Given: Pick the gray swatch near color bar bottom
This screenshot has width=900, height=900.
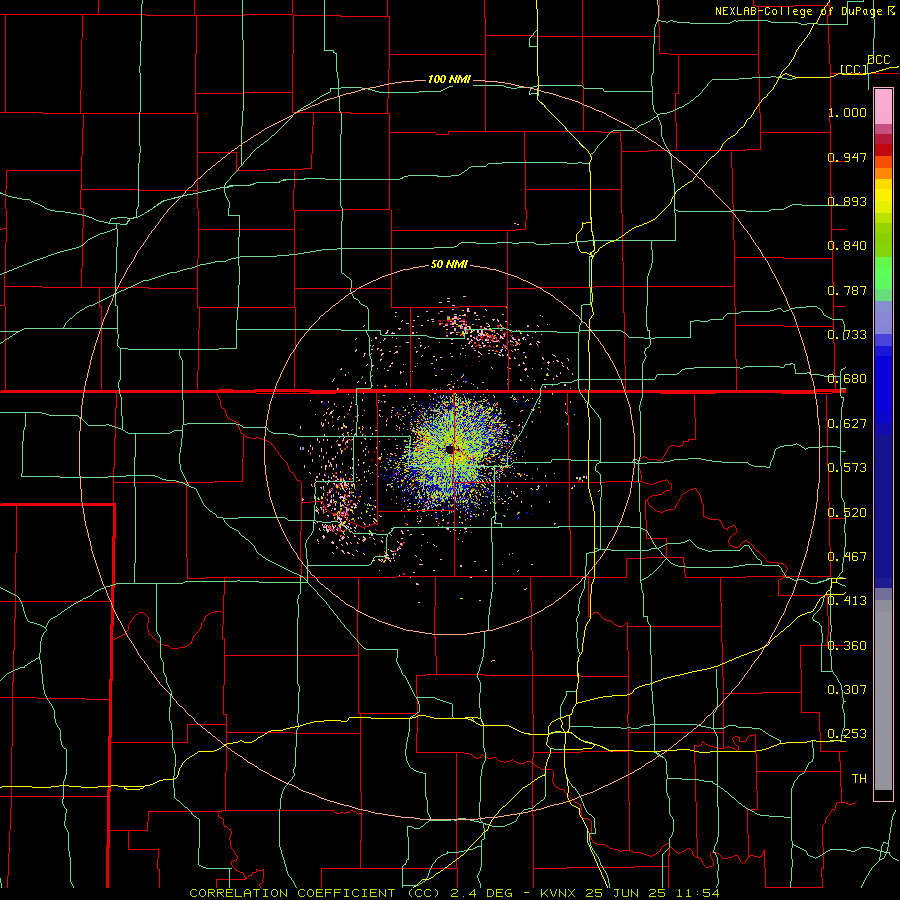Looking at the screenshot, I should coord(883,700).
